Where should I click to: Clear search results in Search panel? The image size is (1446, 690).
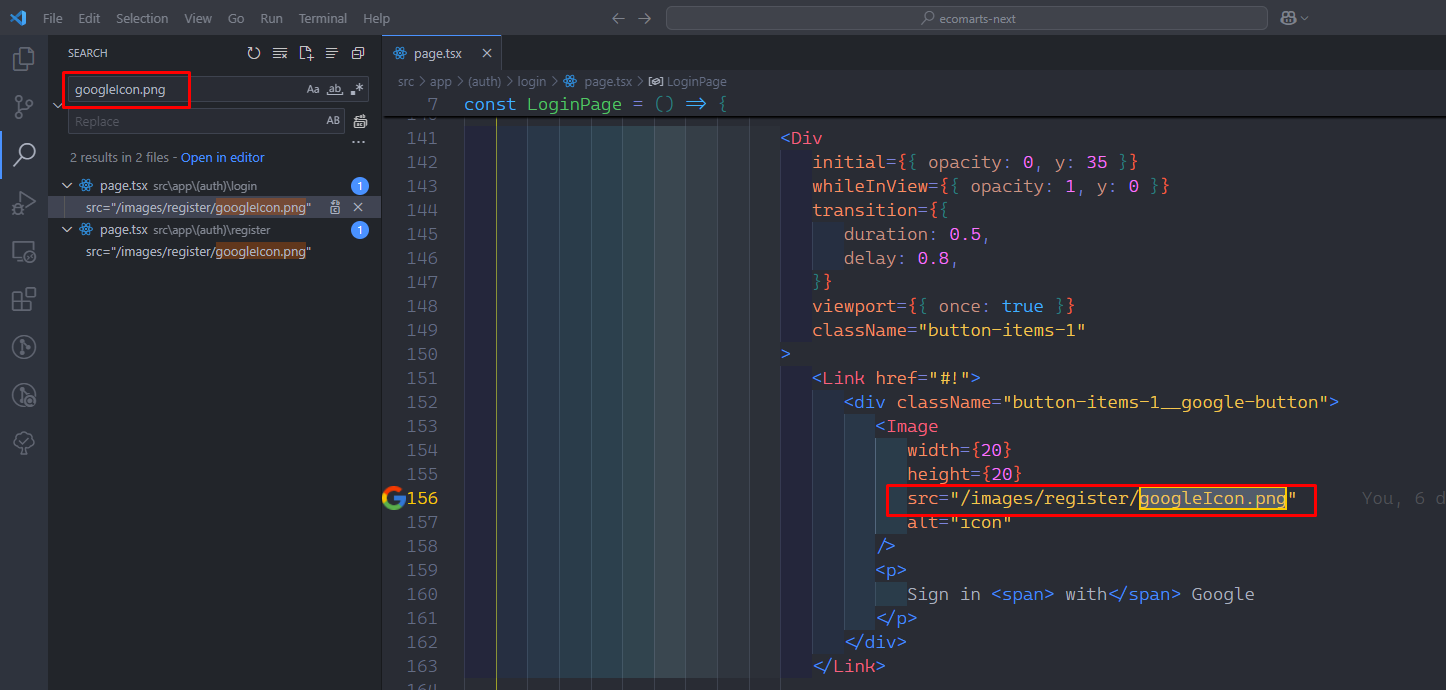click(x=280, y=53)
